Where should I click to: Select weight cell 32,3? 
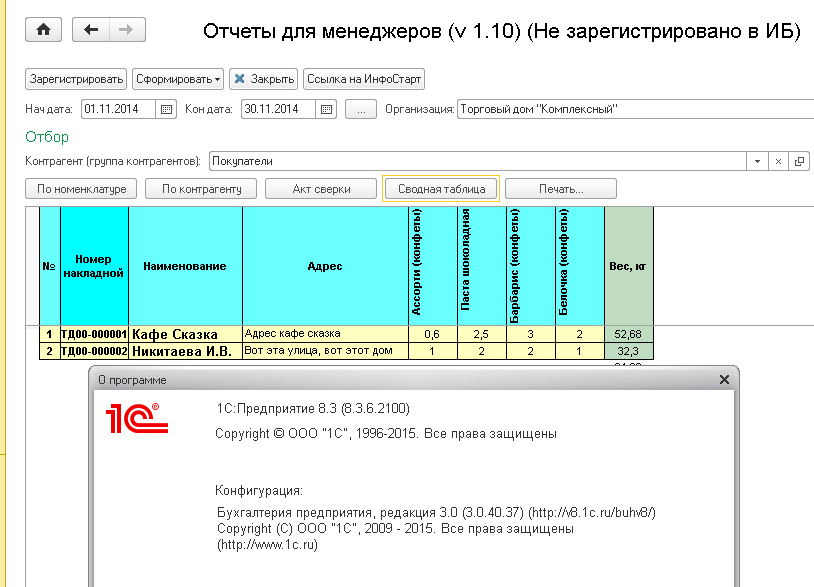tap(628, 351)
